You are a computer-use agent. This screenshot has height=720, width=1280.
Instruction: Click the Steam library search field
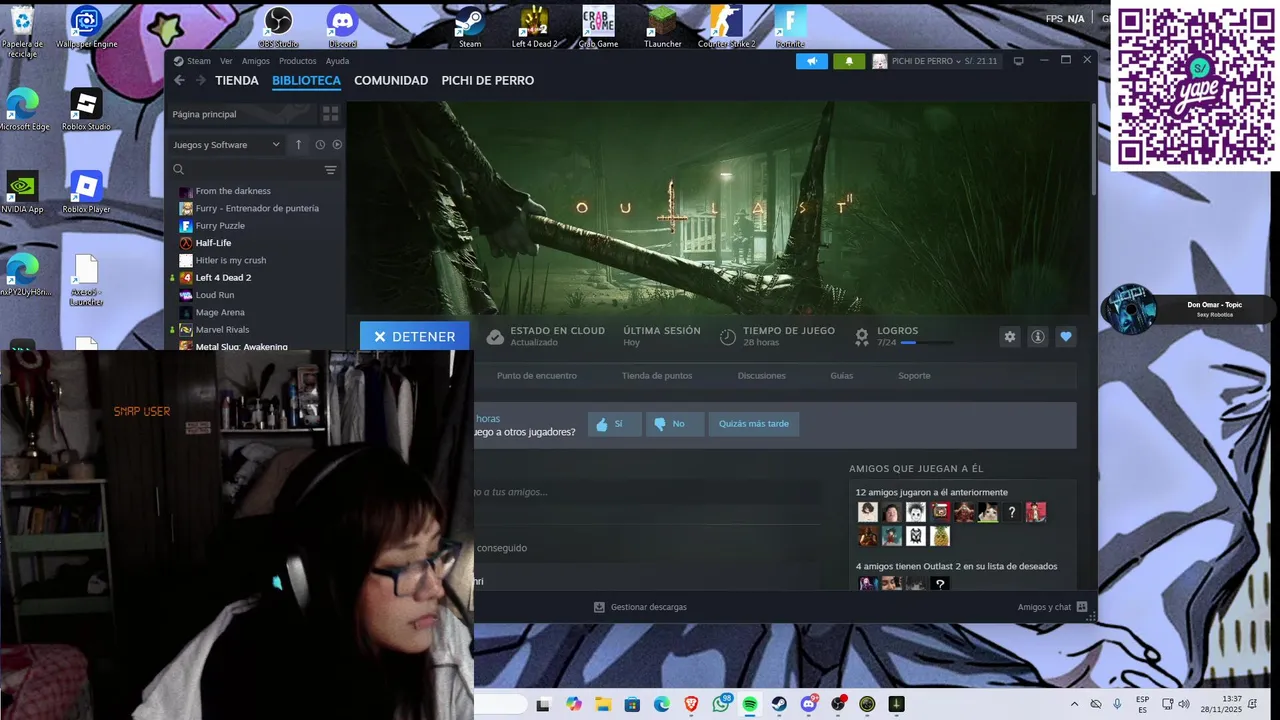[x=244, y=170]
